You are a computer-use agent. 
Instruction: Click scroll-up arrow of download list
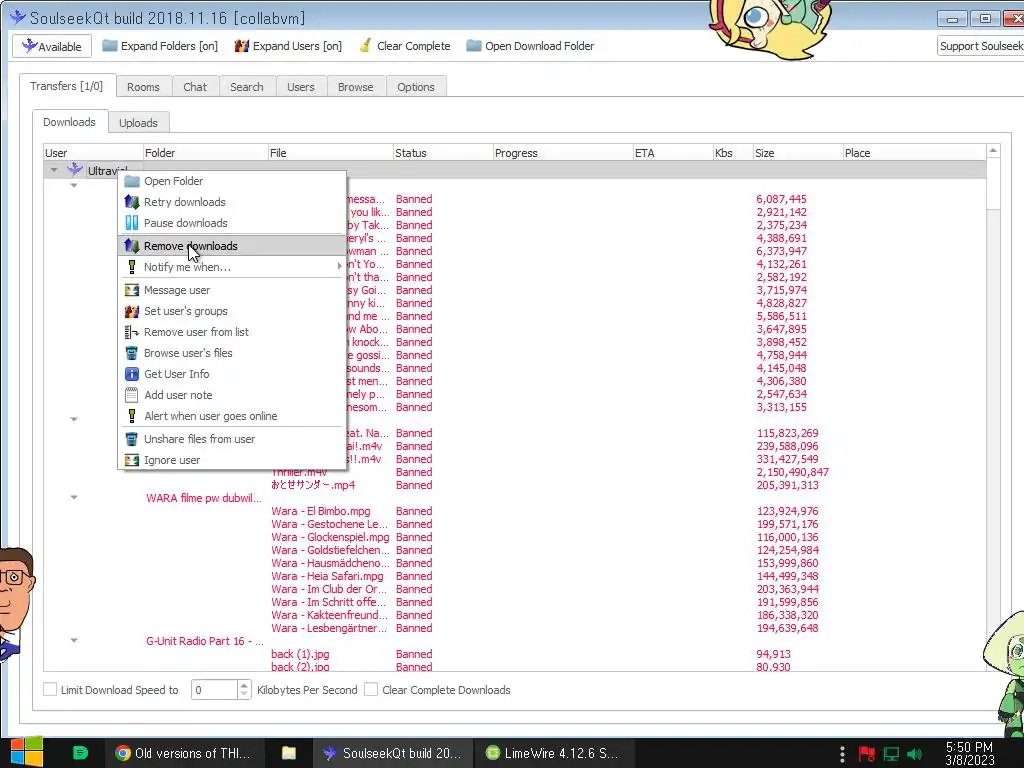click(993, 151)
